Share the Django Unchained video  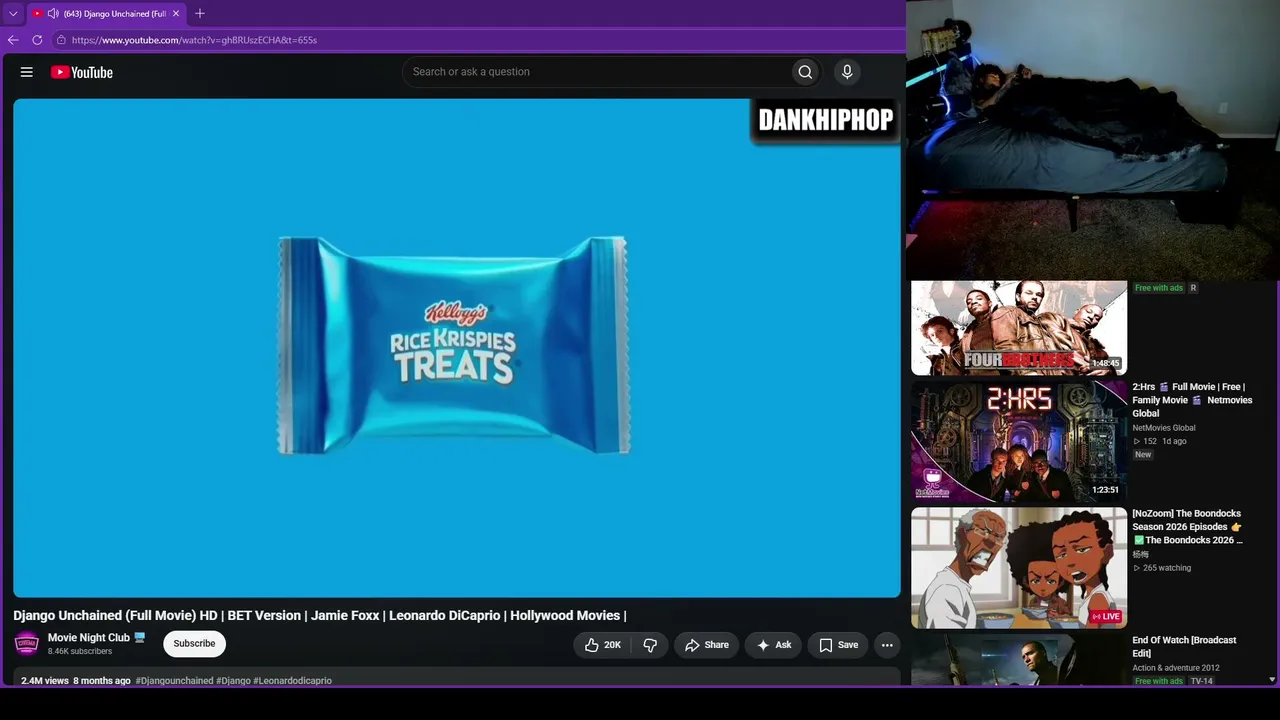pyautogui.click(x=706, y=645)
